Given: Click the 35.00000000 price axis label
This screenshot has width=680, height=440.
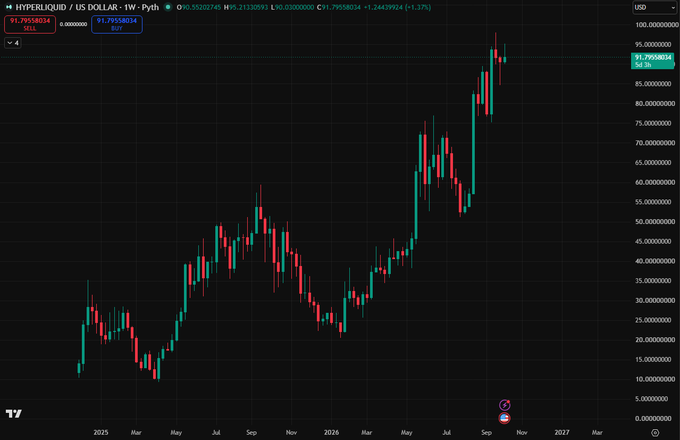Looking at the screenshot, I should [655, 280].
